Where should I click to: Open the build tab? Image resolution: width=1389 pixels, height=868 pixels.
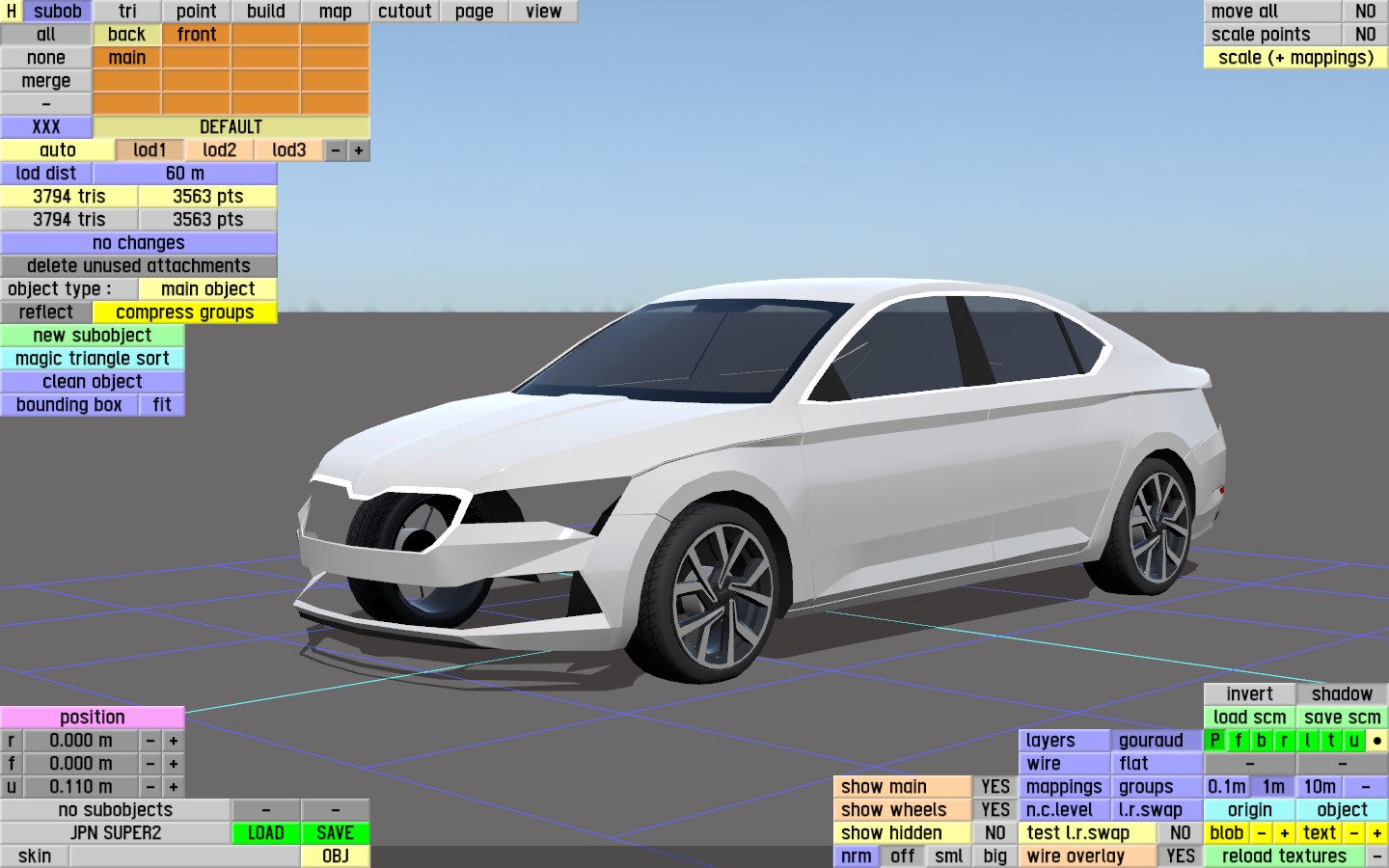pos(266,12)
